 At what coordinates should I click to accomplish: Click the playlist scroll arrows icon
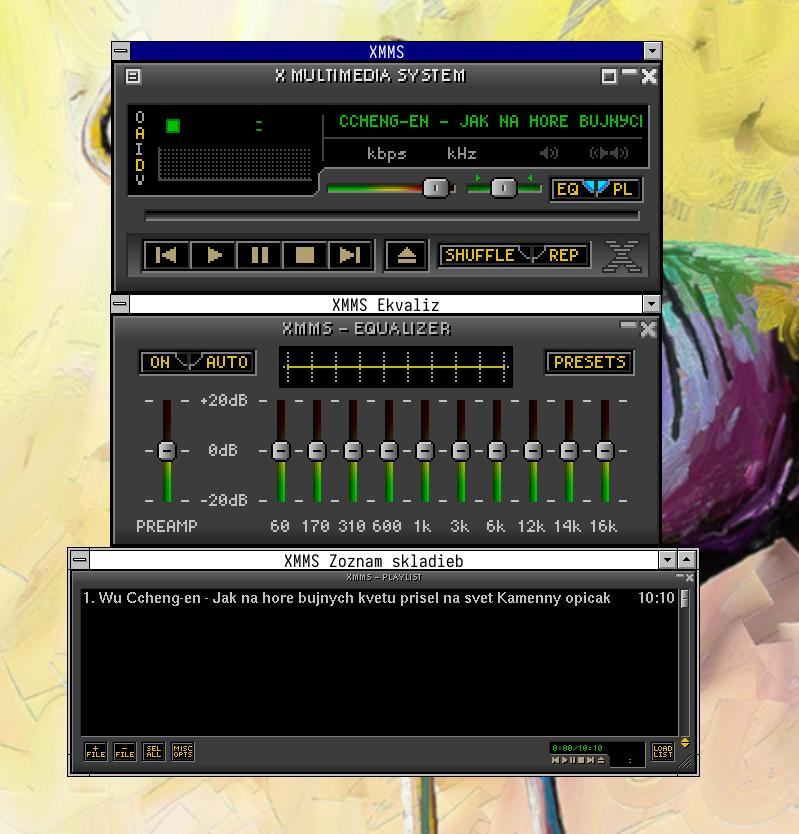click(685, 743)
